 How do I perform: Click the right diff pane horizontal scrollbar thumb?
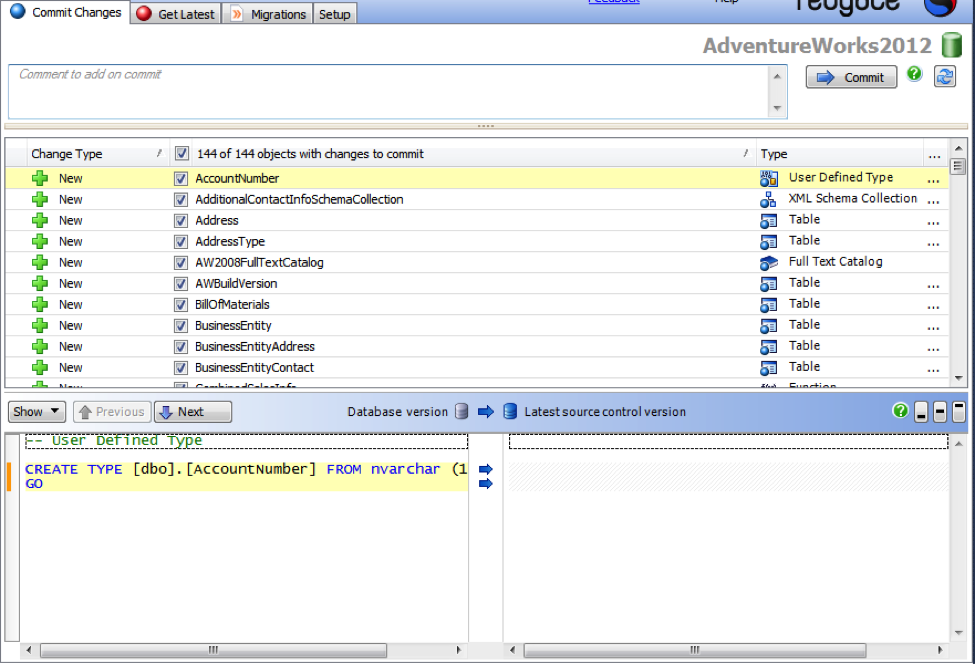click(x=695, y=650)
